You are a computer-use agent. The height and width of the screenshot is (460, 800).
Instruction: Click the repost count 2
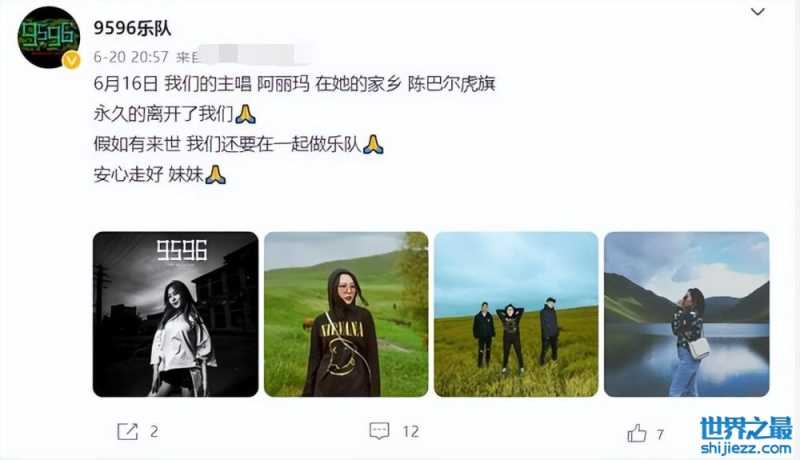(x=154, y=432)
